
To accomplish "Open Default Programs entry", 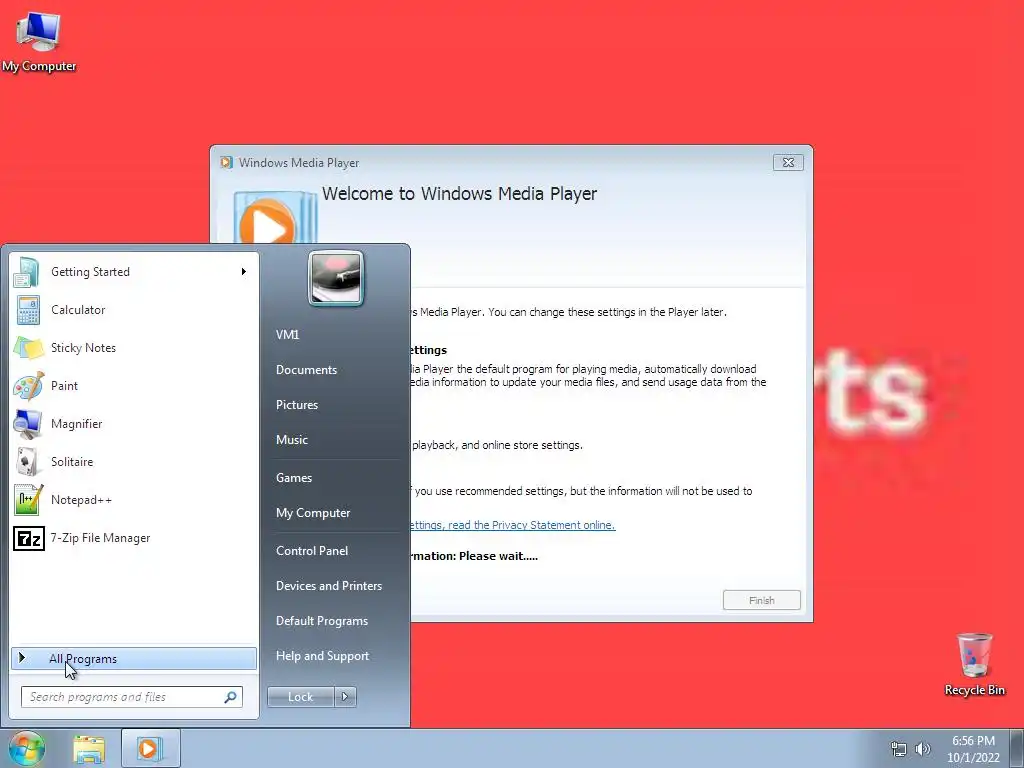I will 321,621.
